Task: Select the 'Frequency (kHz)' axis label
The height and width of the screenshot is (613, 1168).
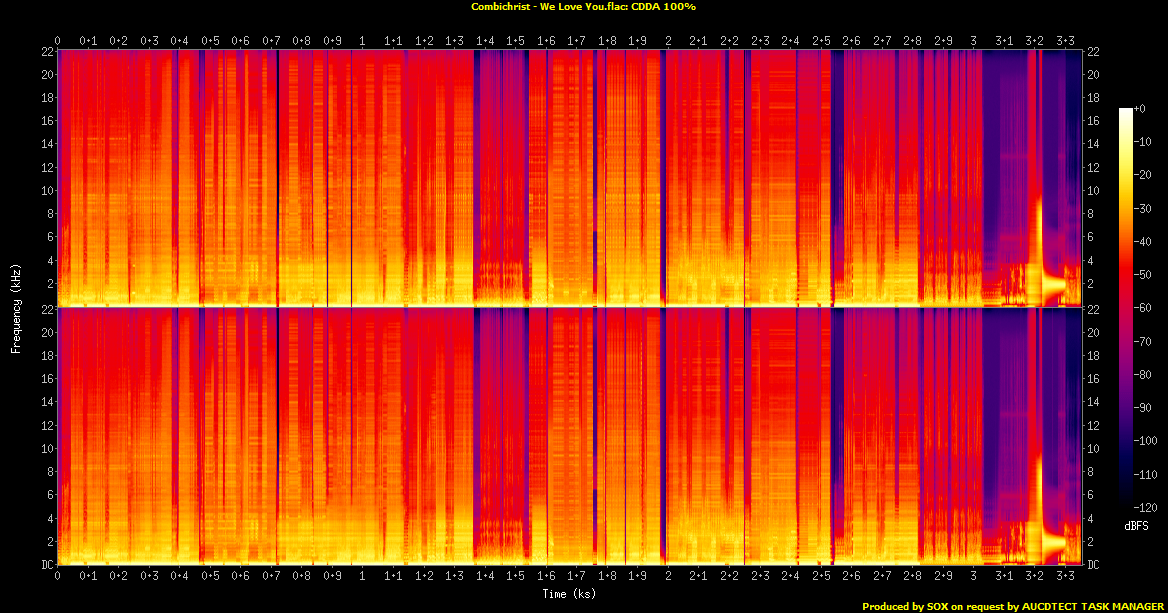Action: (x=16, y=308)
